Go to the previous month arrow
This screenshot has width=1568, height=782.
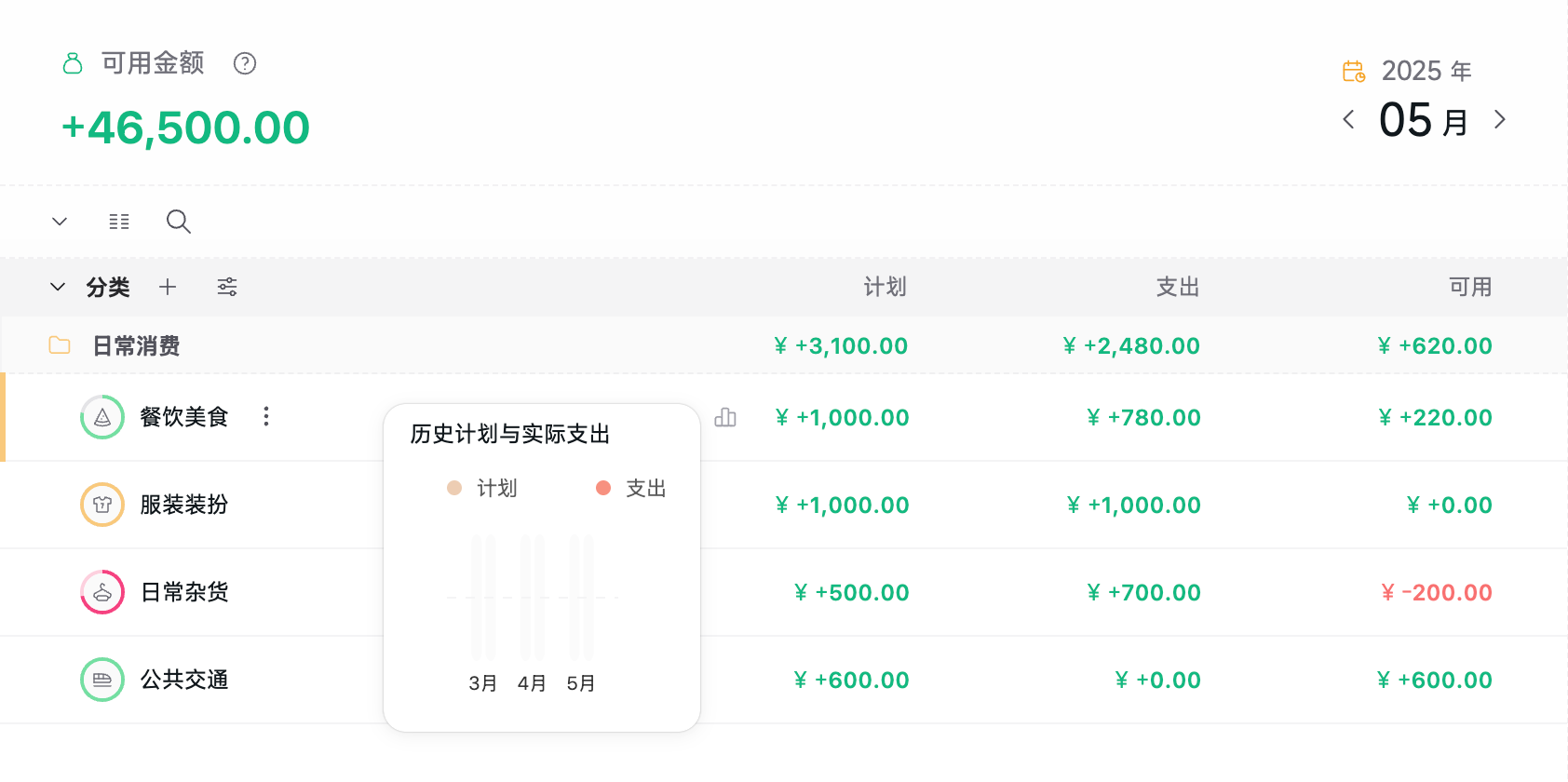1348,119
